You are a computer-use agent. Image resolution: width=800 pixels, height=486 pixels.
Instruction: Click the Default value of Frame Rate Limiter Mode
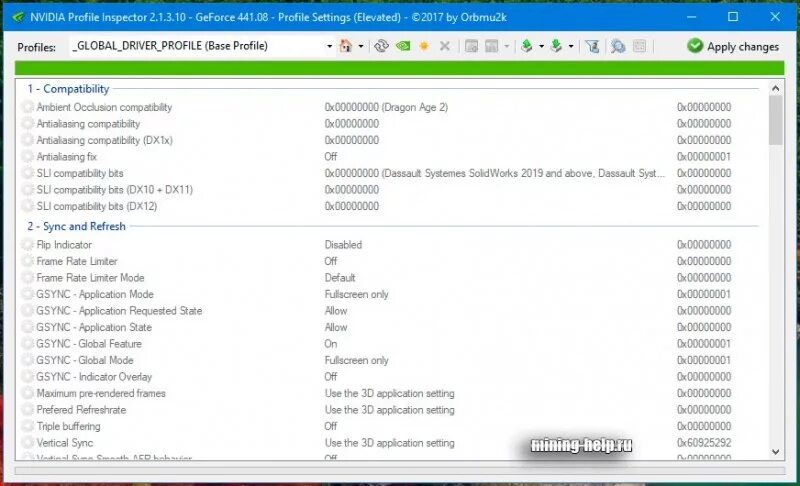click(340, 277)
